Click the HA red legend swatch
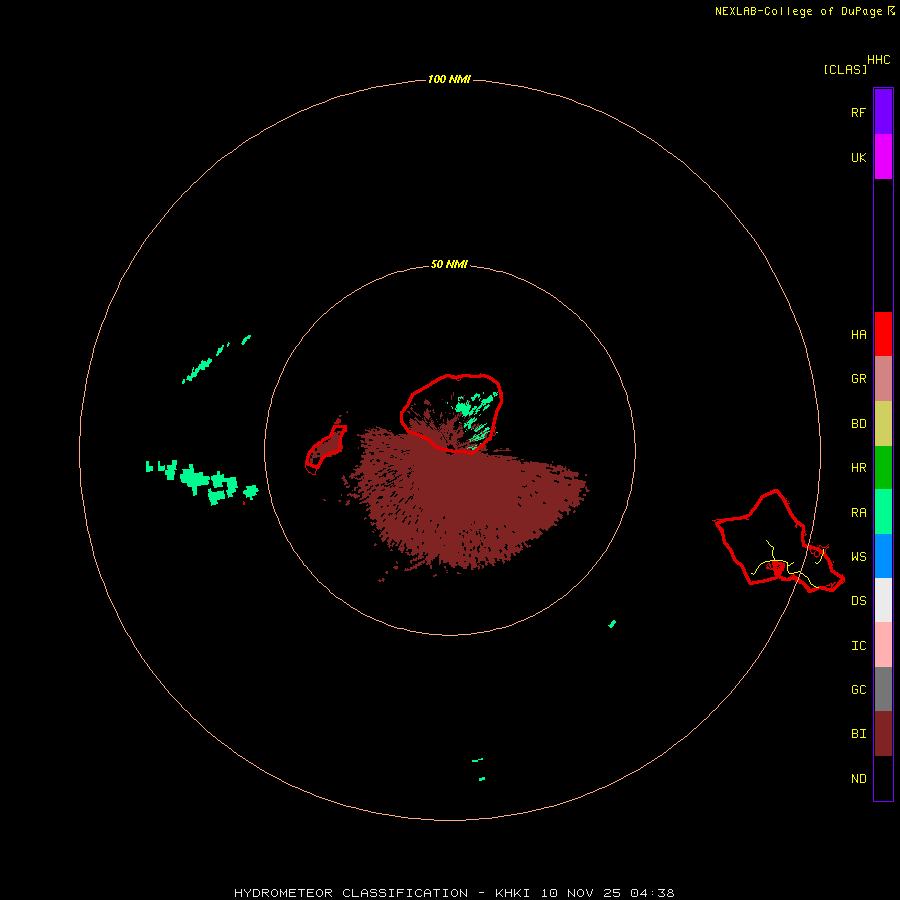 883,334
